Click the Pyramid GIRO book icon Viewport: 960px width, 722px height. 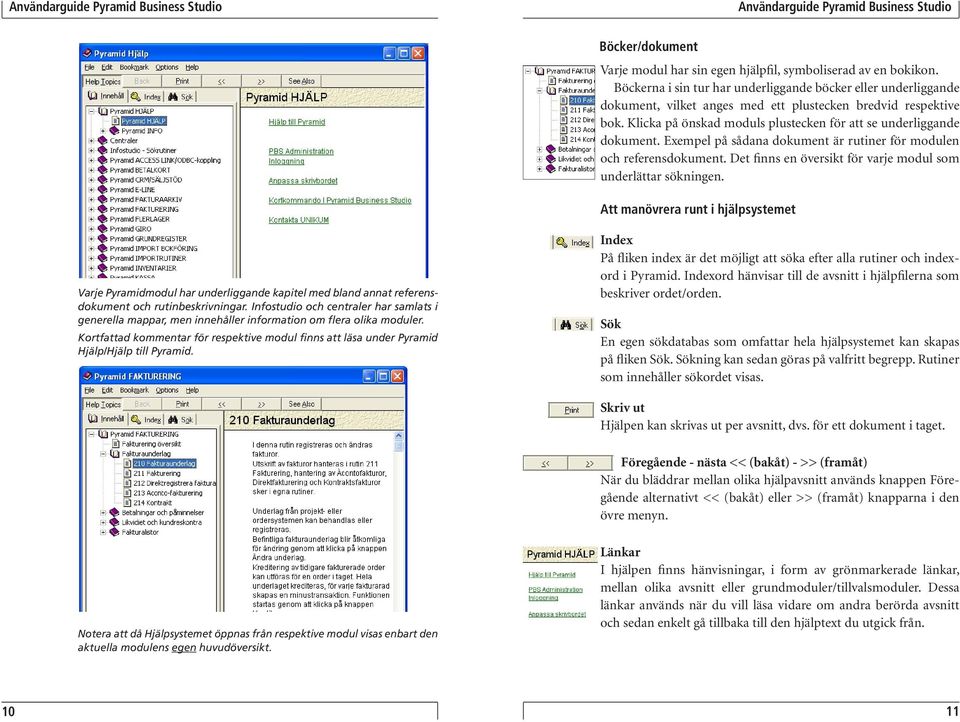point(103,229)
